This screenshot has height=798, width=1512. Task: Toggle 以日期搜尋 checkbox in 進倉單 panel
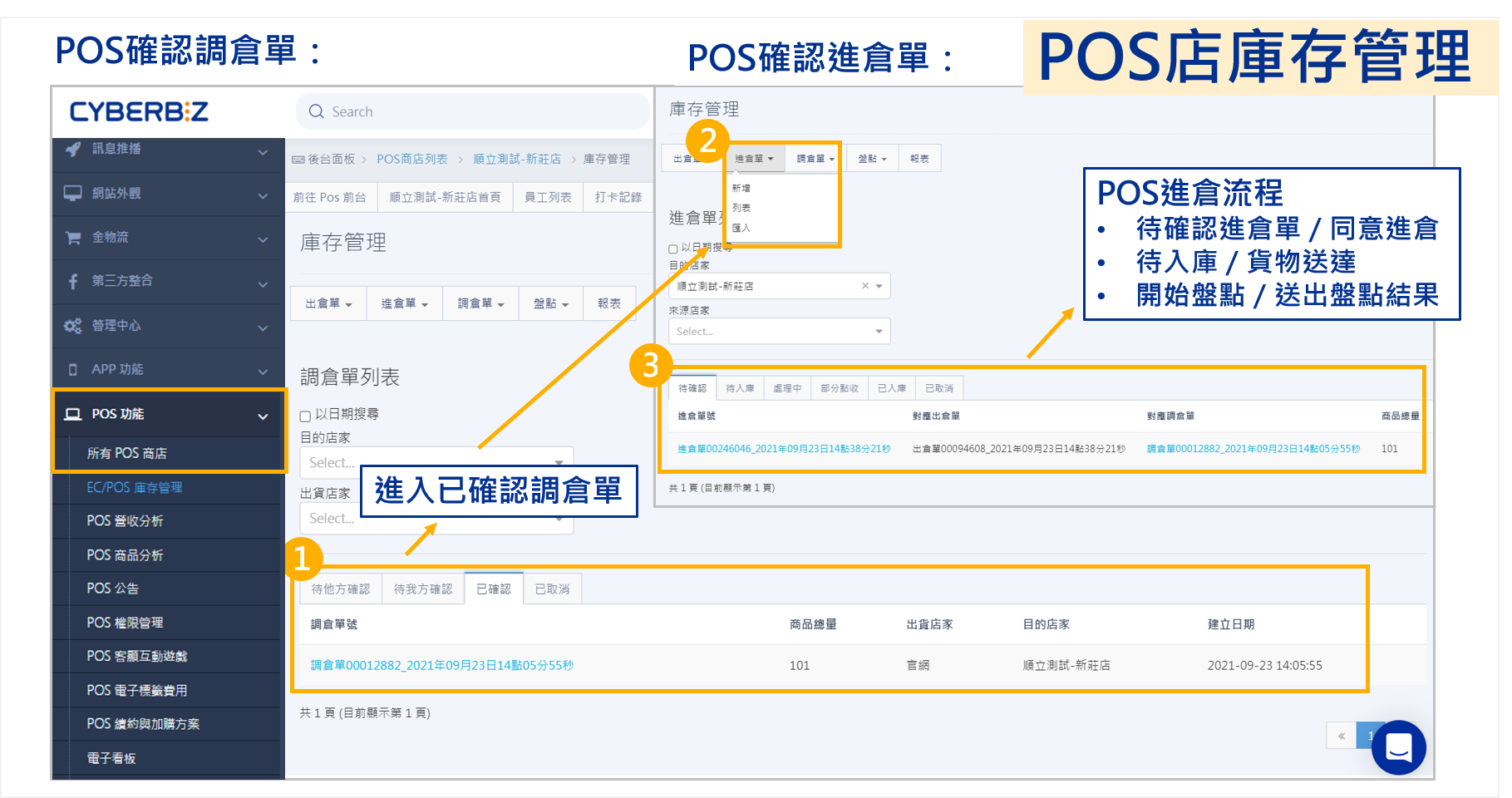coord(673,249)
